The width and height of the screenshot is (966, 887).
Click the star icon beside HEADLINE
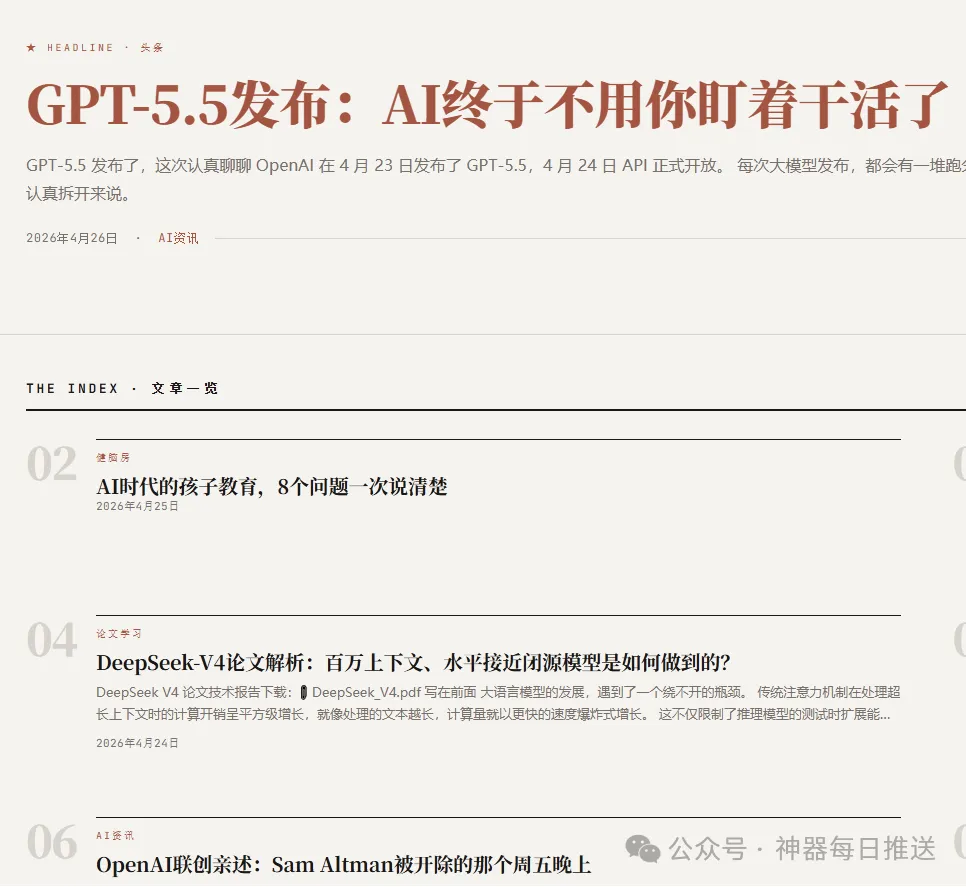point(31,47)
